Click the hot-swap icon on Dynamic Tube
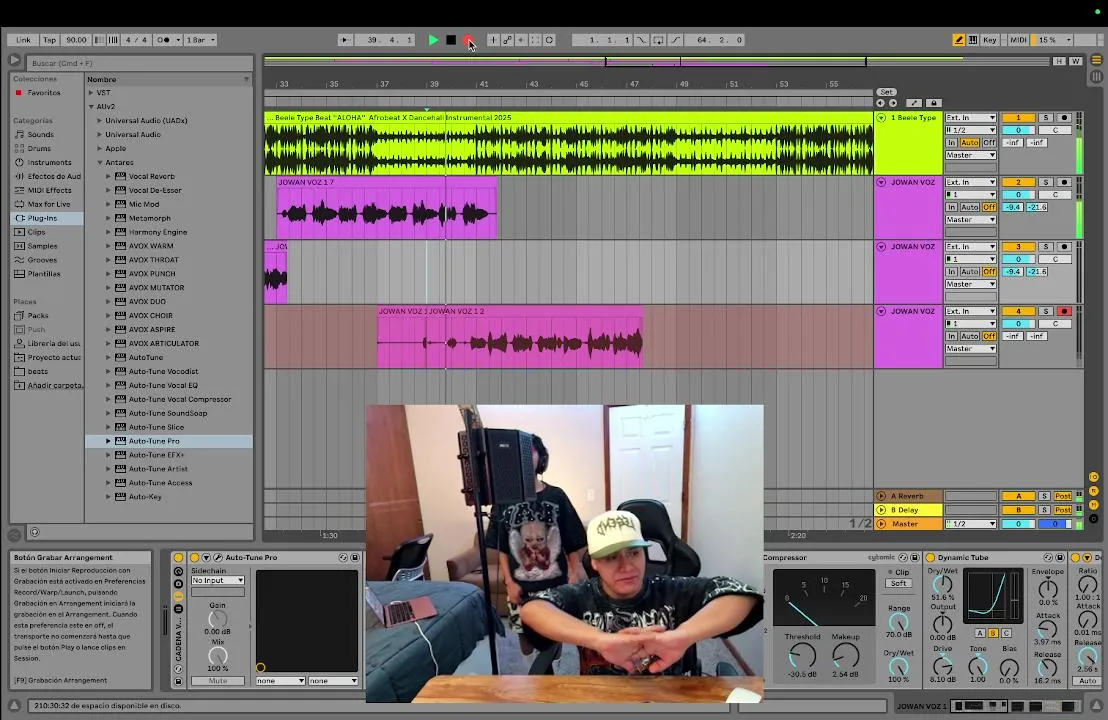 tap(1048, 557)
